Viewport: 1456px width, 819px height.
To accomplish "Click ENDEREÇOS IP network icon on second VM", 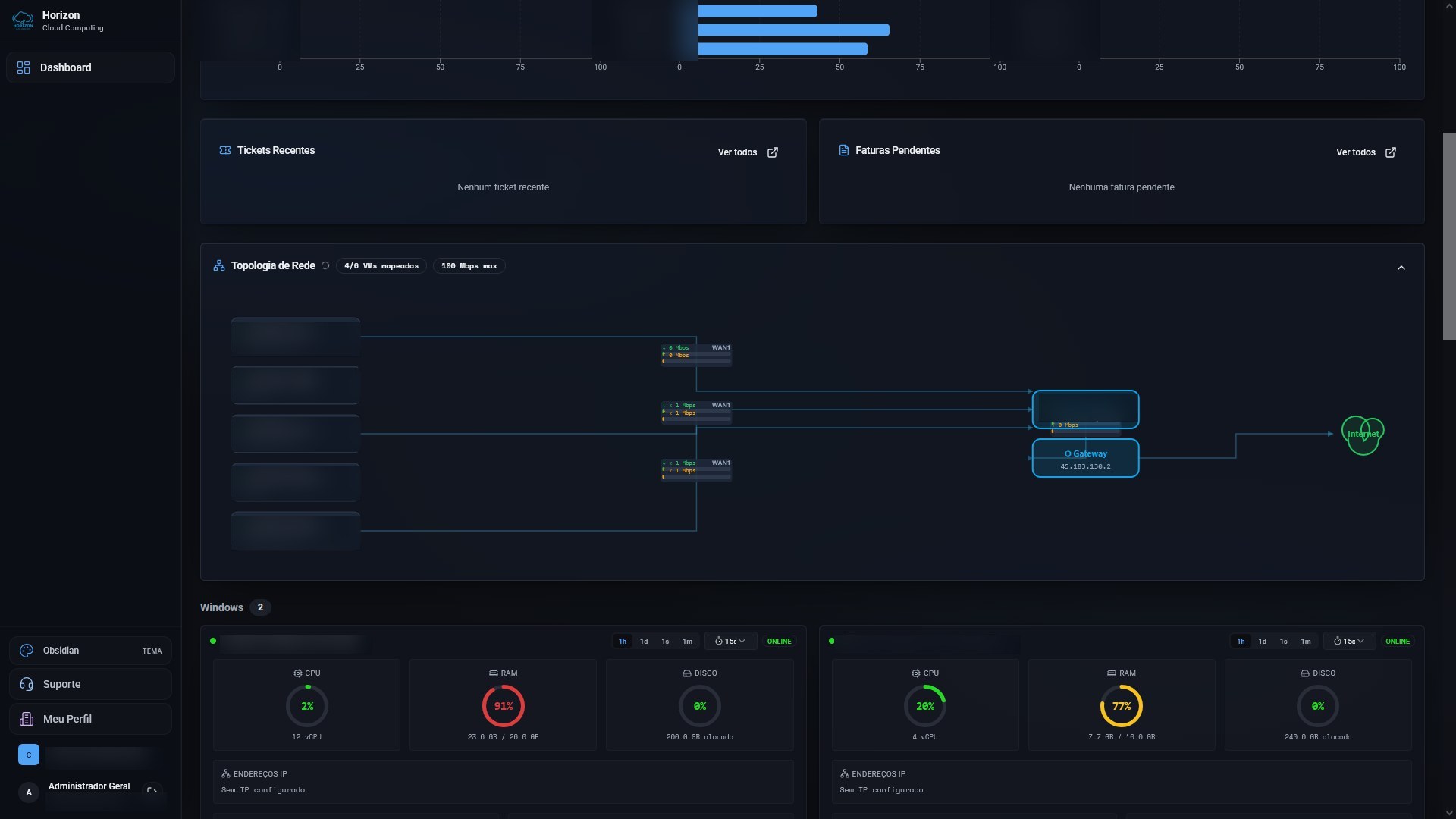I will 845,774.
